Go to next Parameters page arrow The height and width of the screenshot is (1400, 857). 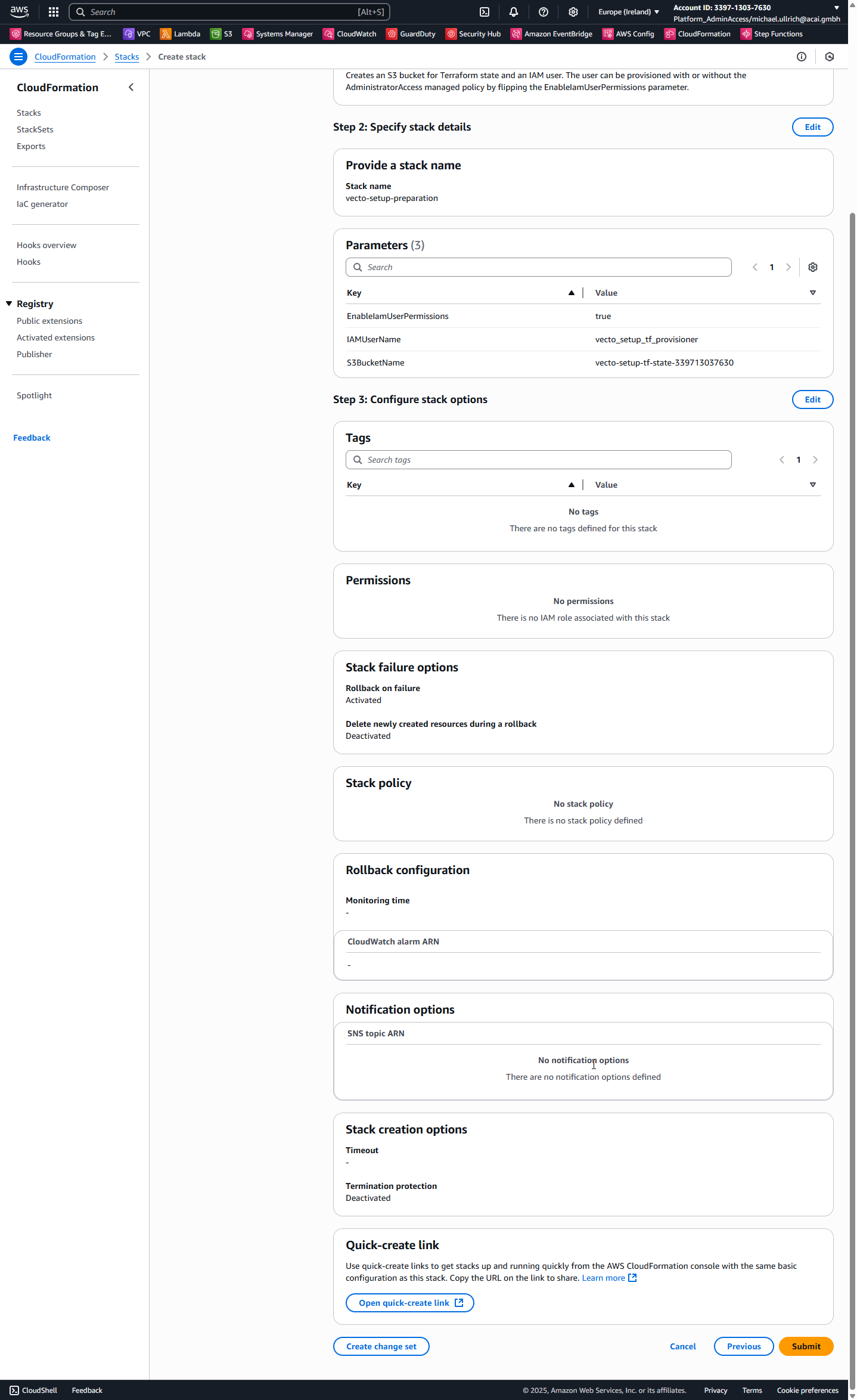pos(788,267)
